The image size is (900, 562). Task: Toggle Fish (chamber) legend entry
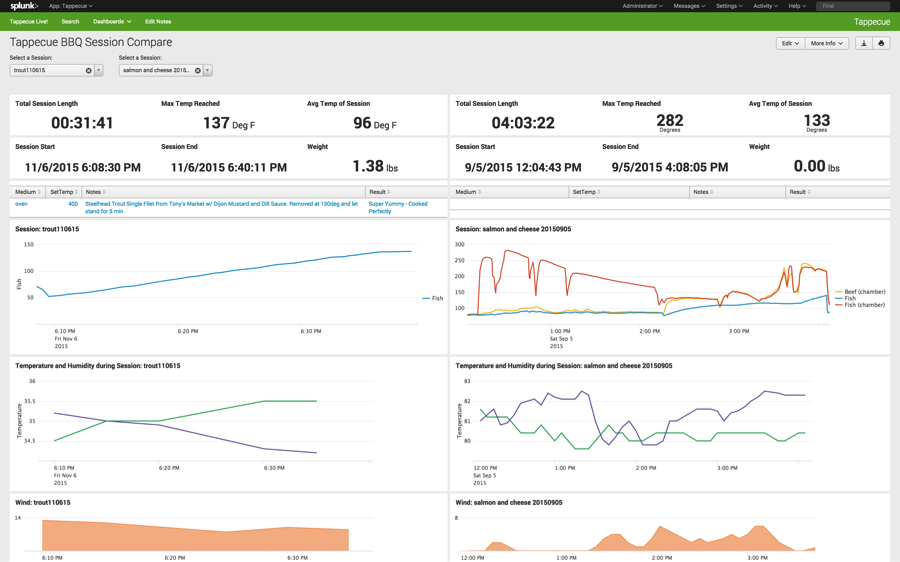tap(863, 304)
